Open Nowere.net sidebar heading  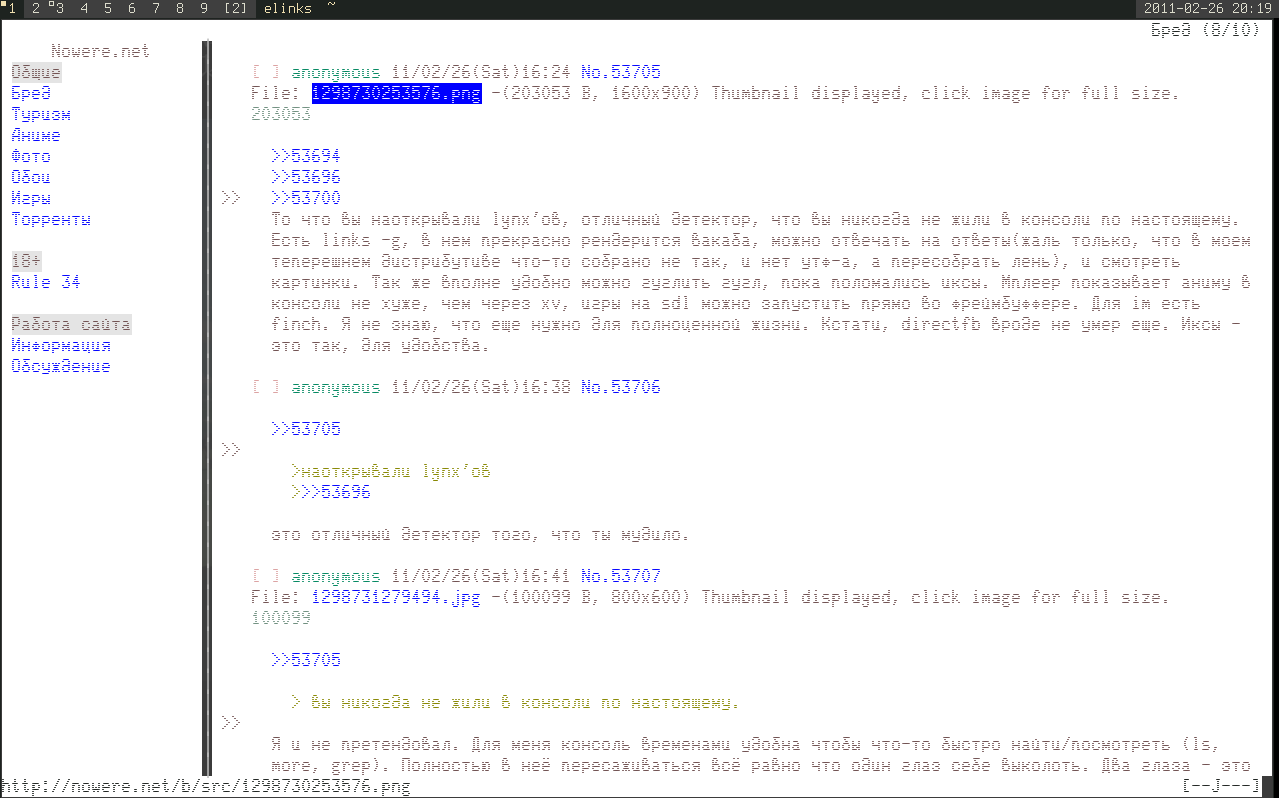tap(101, 51)
